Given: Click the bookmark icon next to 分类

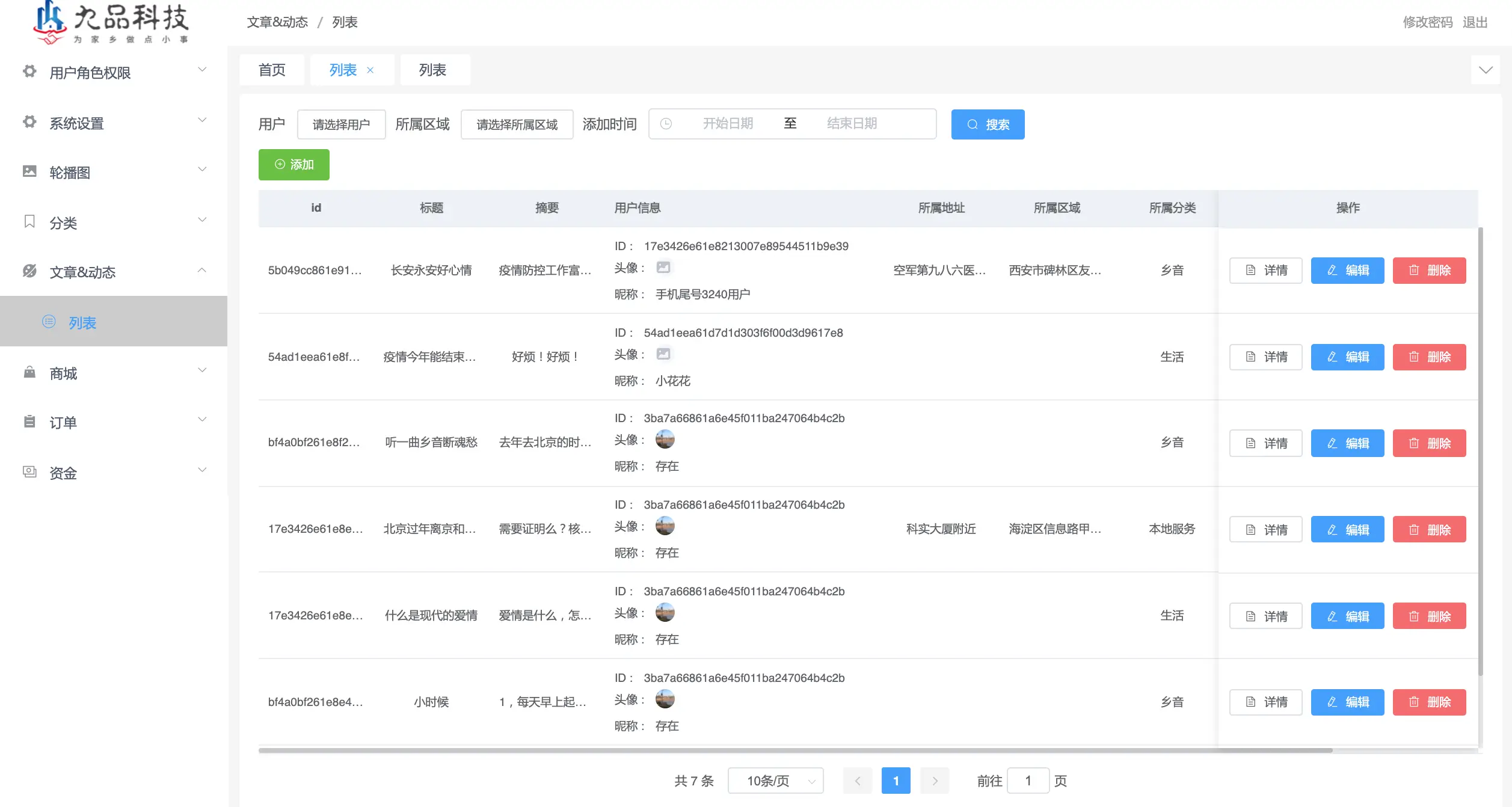Looking at the screenshot, I should coord(29,222).
